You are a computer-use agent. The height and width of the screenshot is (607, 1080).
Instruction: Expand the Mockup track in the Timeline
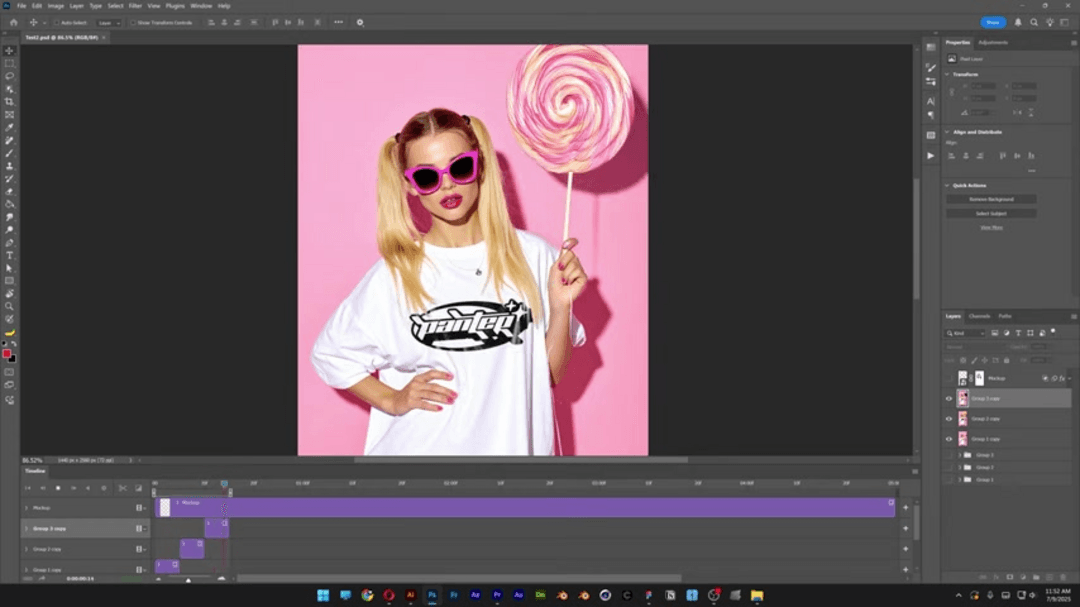pos(27,507)
